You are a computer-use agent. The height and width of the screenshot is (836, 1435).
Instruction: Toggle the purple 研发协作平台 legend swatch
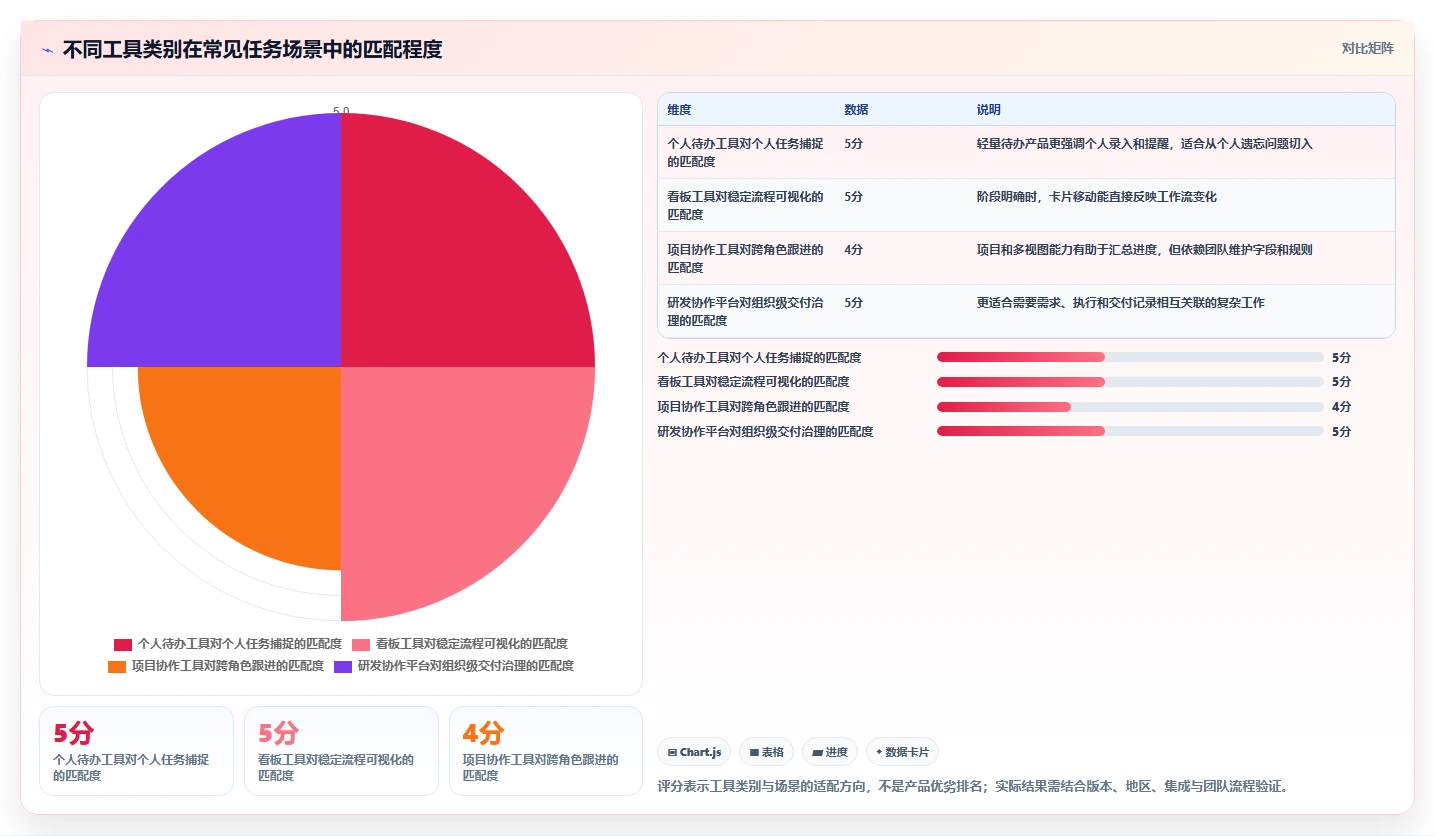coord(343,666)
